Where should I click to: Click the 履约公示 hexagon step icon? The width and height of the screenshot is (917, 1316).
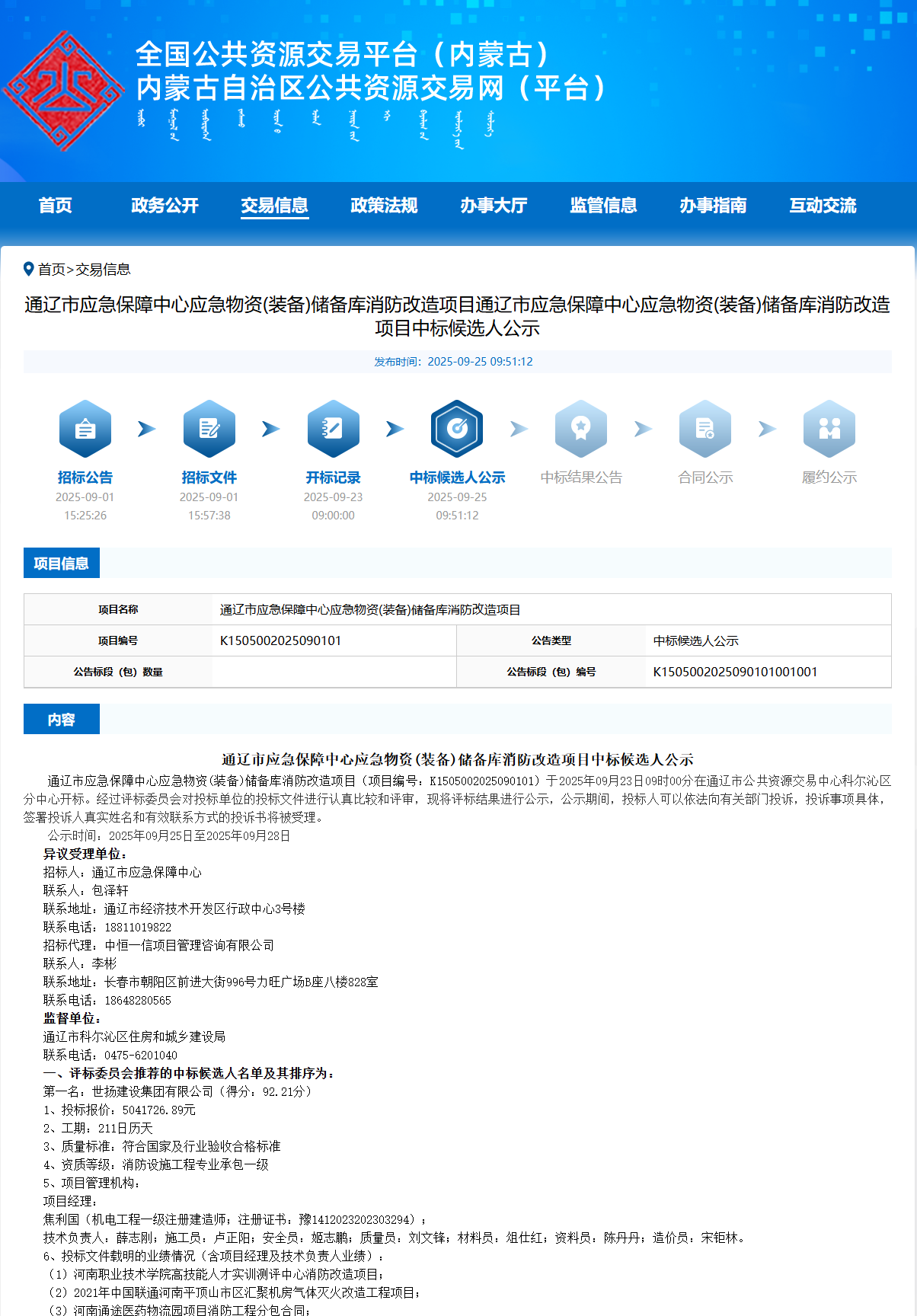point(829,429)
